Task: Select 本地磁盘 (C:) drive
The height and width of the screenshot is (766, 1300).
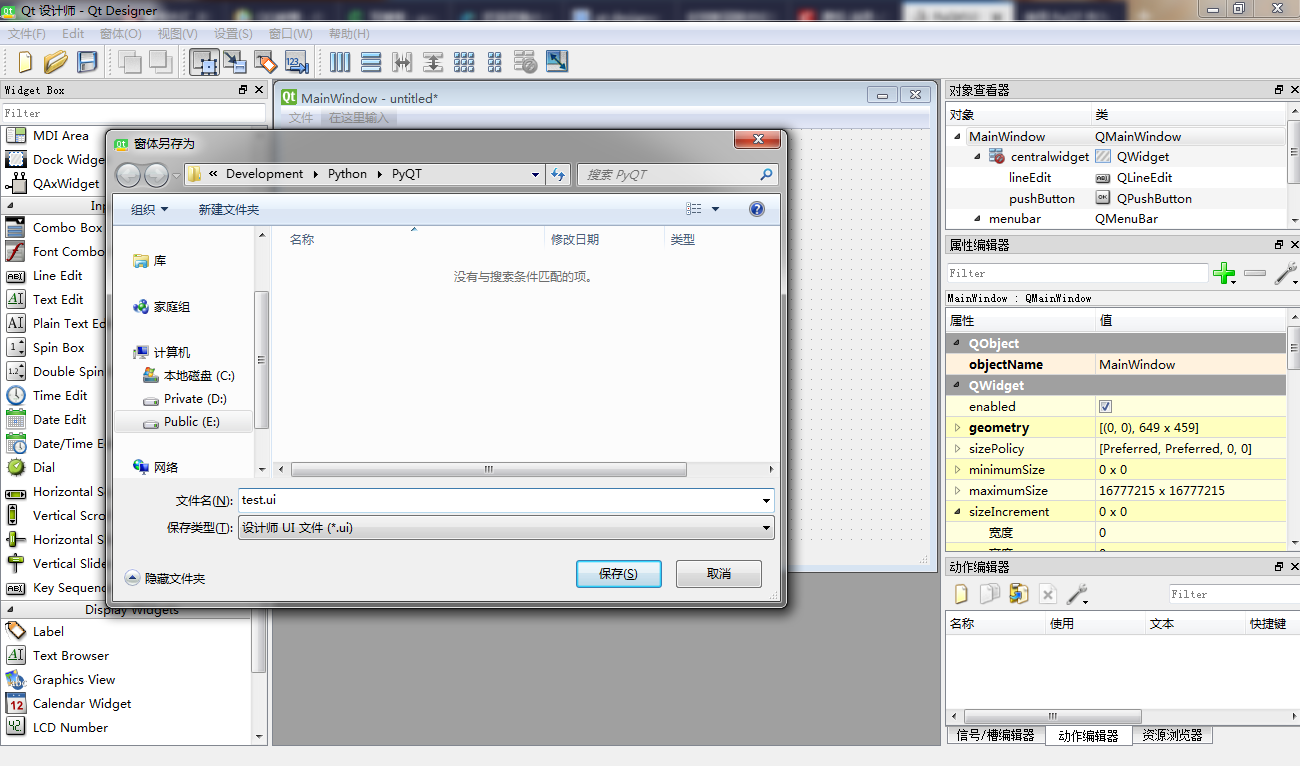Action: point(189,375)
